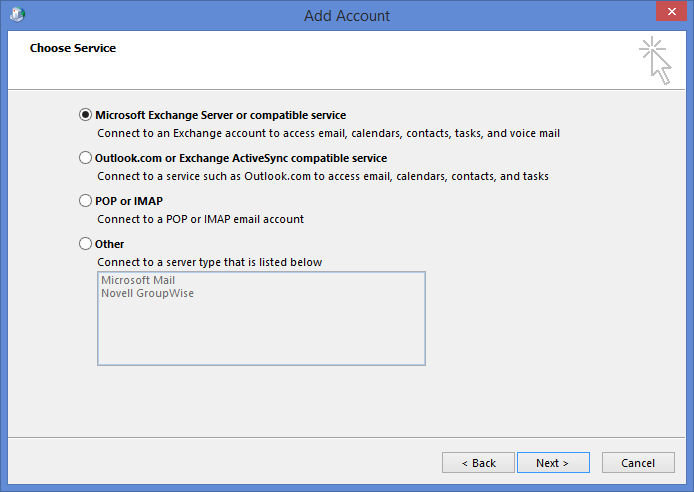Select the POP or IMAP radio button
694x492 pixels.
(x=85, y=201)
